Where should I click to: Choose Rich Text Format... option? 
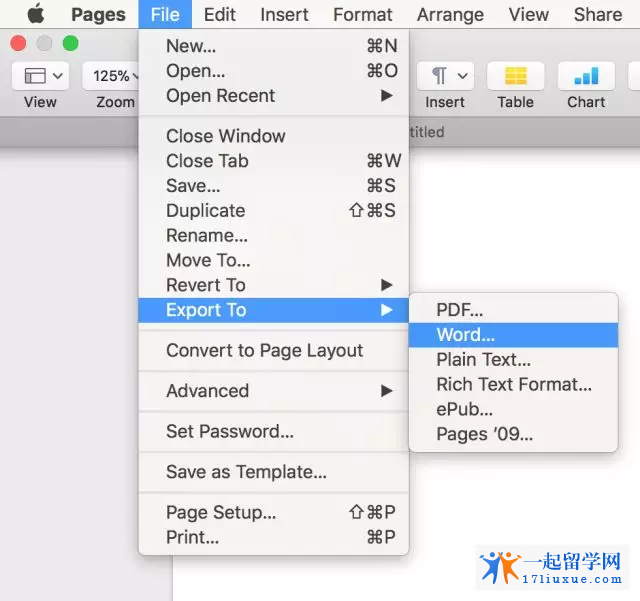coord(513,384)
